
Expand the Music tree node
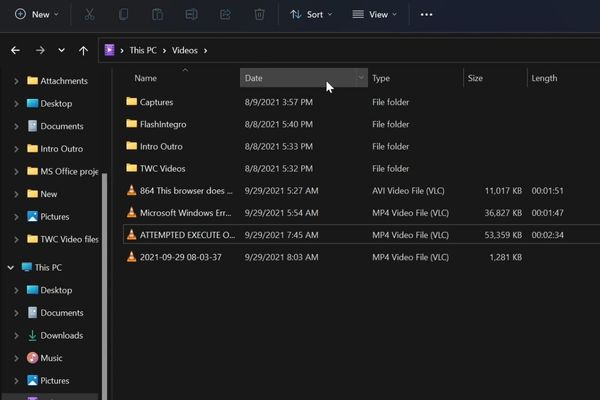coord(16,358)
